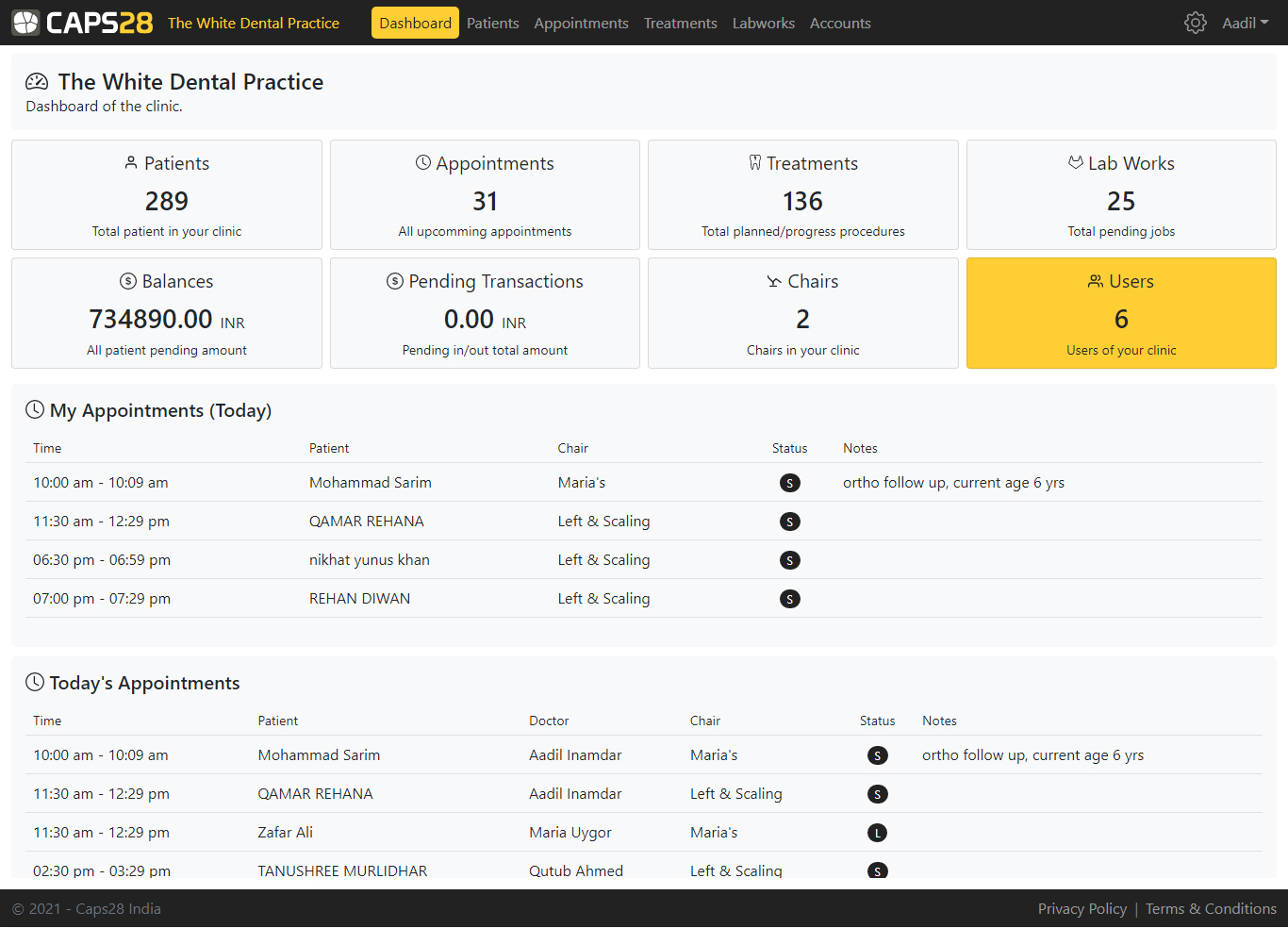Open Mohammad Sarim's appointment entry
The height and width of the screenshot is (928, 1288).
pos(370,482)
